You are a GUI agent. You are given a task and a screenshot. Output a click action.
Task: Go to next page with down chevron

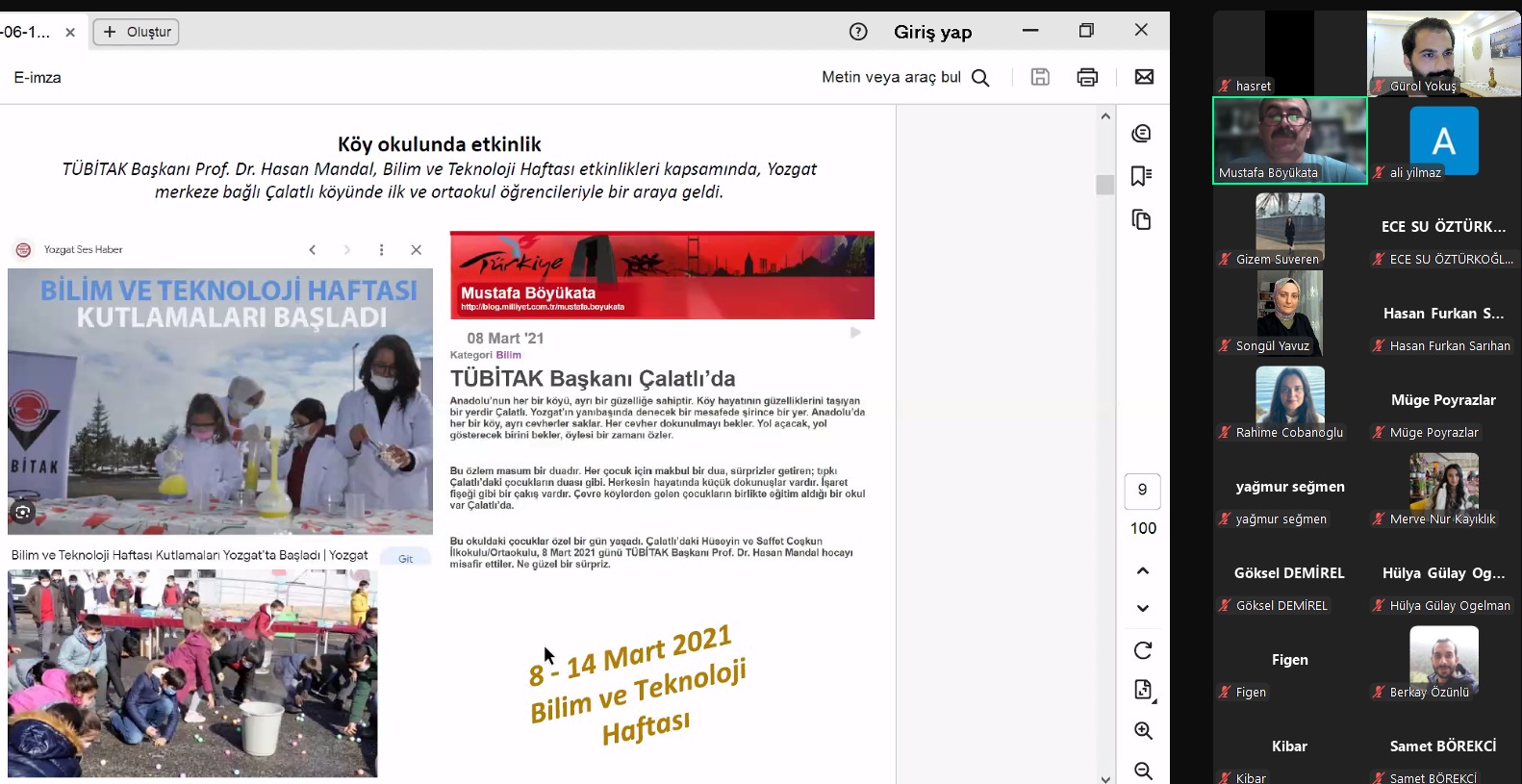[x=1143, y=608]
